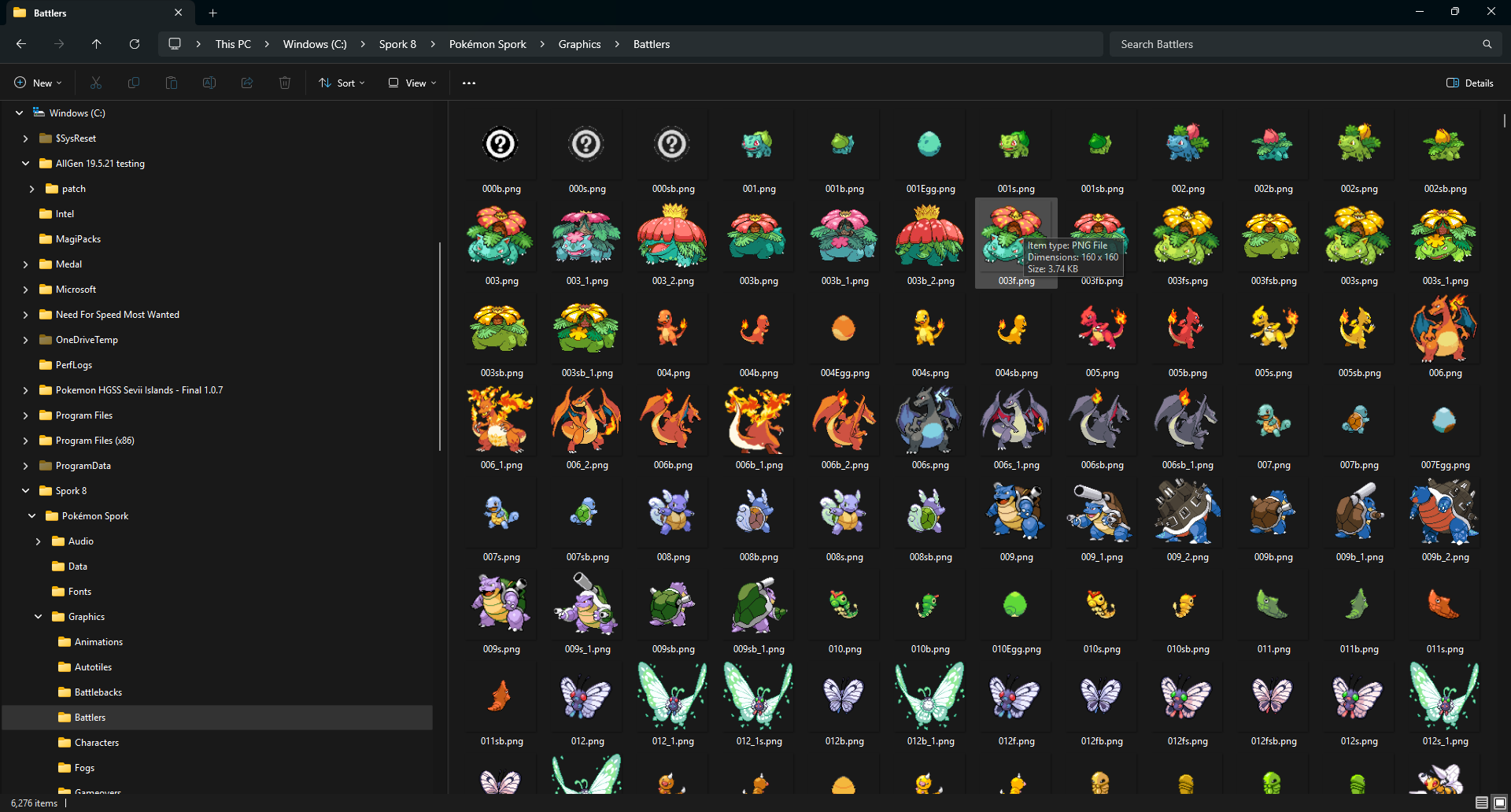This screenshot has height=812, width=1511.
Task: Open the Sort dropdown
Action: click(342, 83)
